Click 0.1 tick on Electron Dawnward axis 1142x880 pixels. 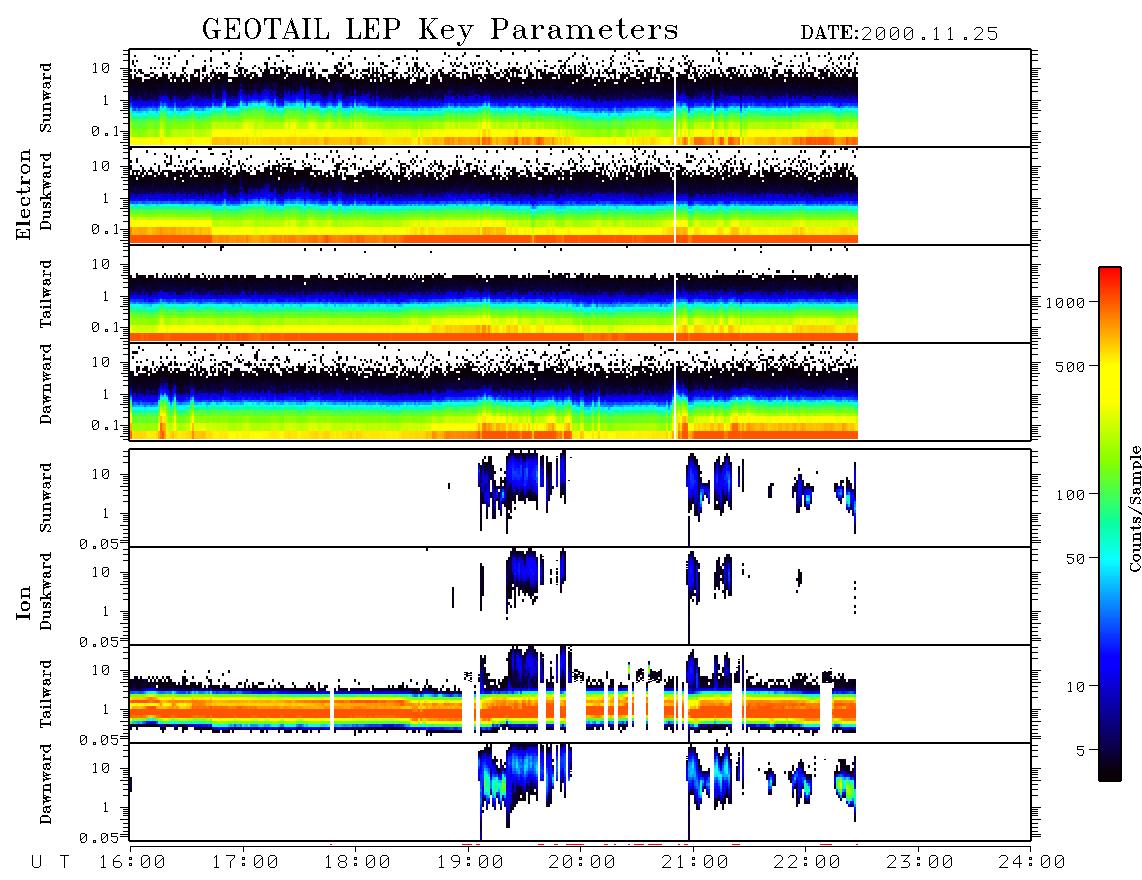105,425
